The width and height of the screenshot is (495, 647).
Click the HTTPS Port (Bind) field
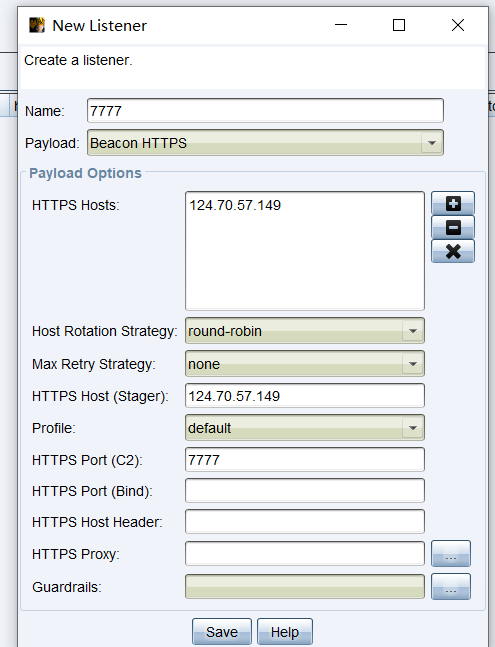click(305, 491)
